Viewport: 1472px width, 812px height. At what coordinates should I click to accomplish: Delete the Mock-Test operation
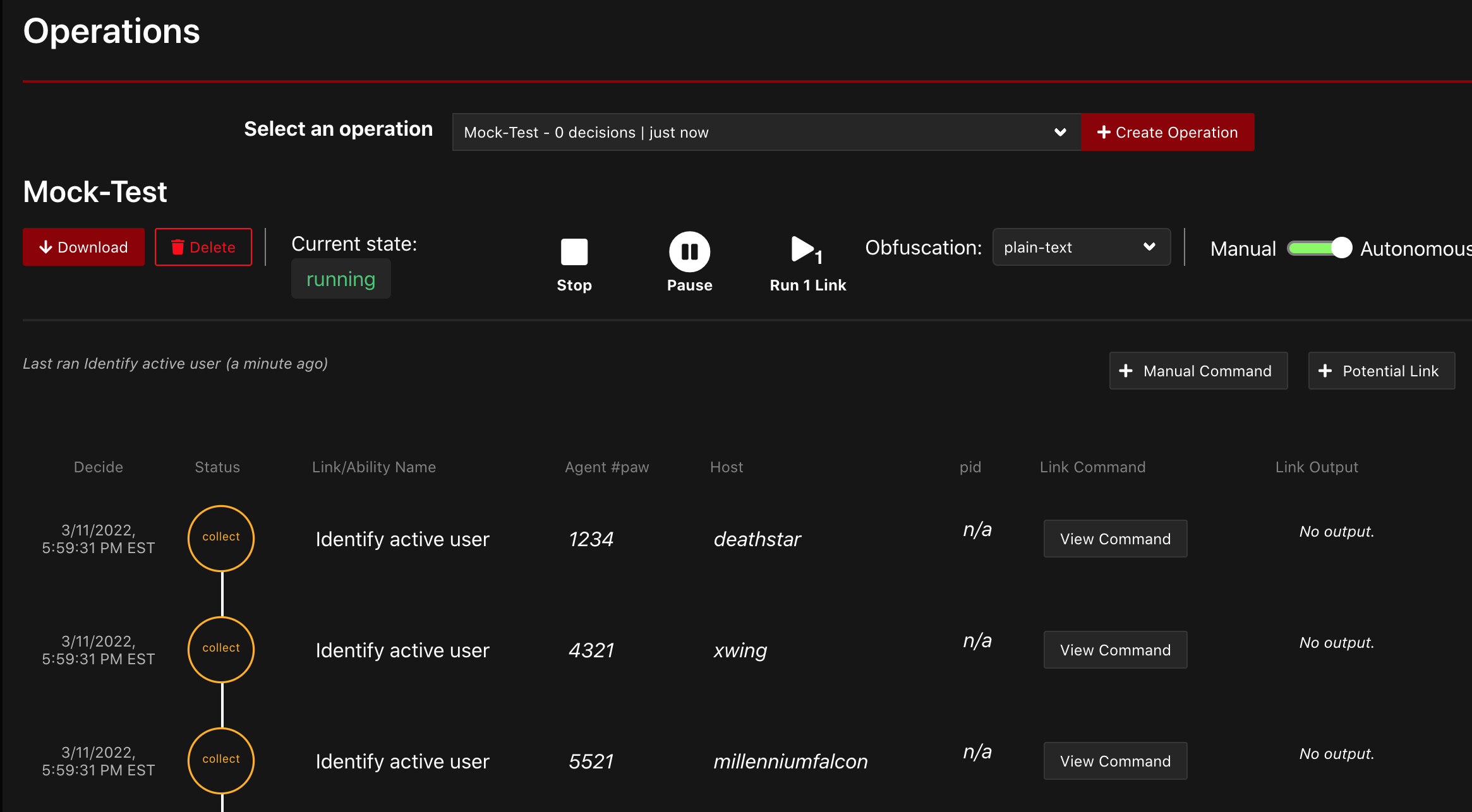203,247
